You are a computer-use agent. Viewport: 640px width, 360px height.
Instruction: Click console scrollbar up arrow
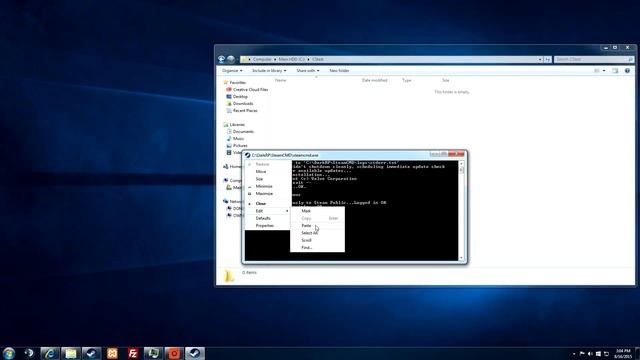coord(462,164)
